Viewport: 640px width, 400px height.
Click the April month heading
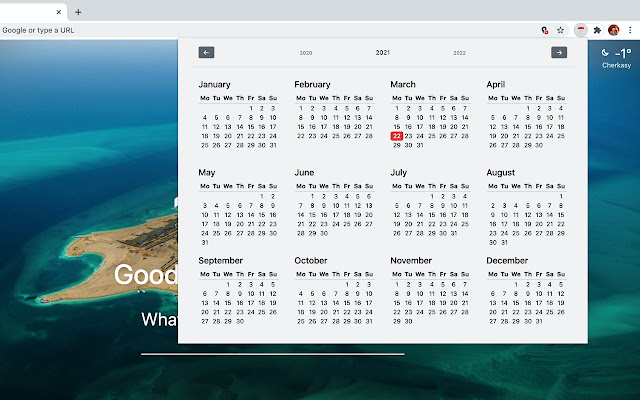[x=496, y=84]
